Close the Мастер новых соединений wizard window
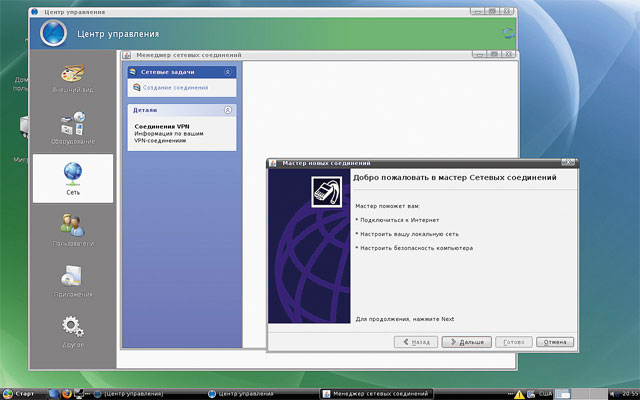This screenshot has width=640, height=400. pyautogui.click(x=568, y=162)
